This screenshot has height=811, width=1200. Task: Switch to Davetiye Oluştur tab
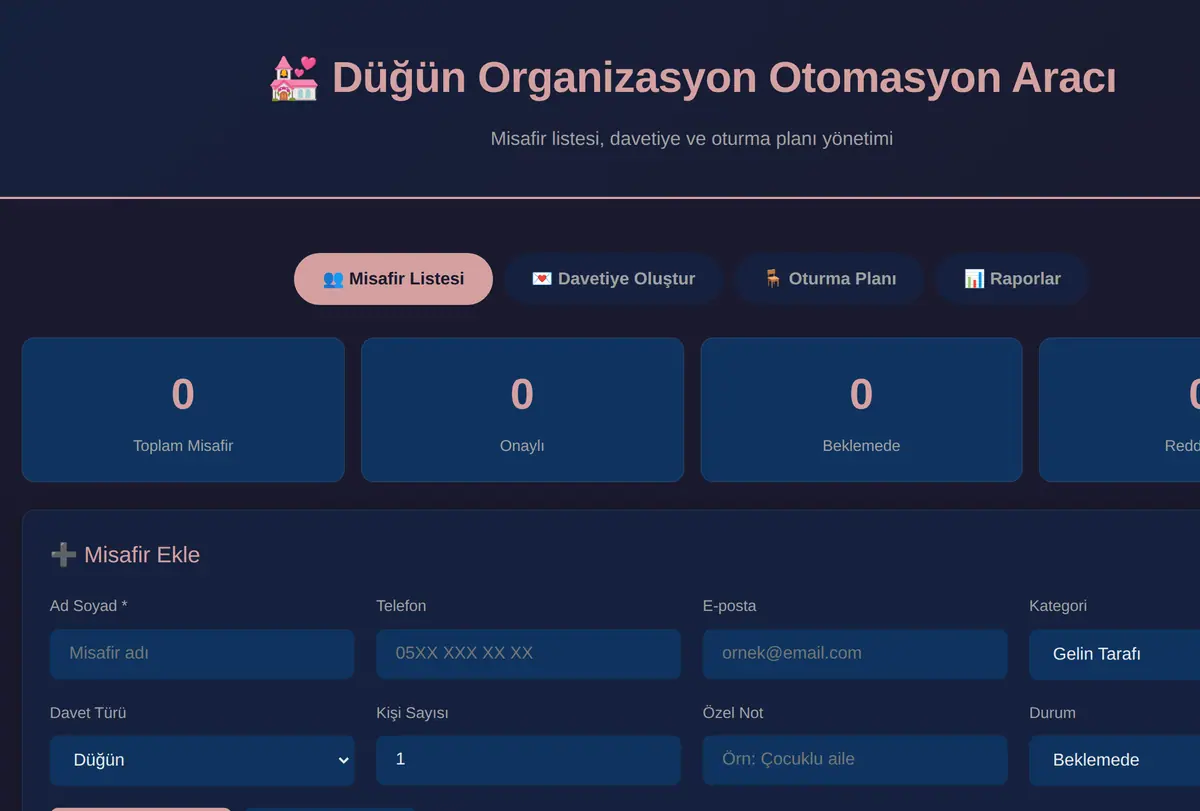(x=613, y=279)
